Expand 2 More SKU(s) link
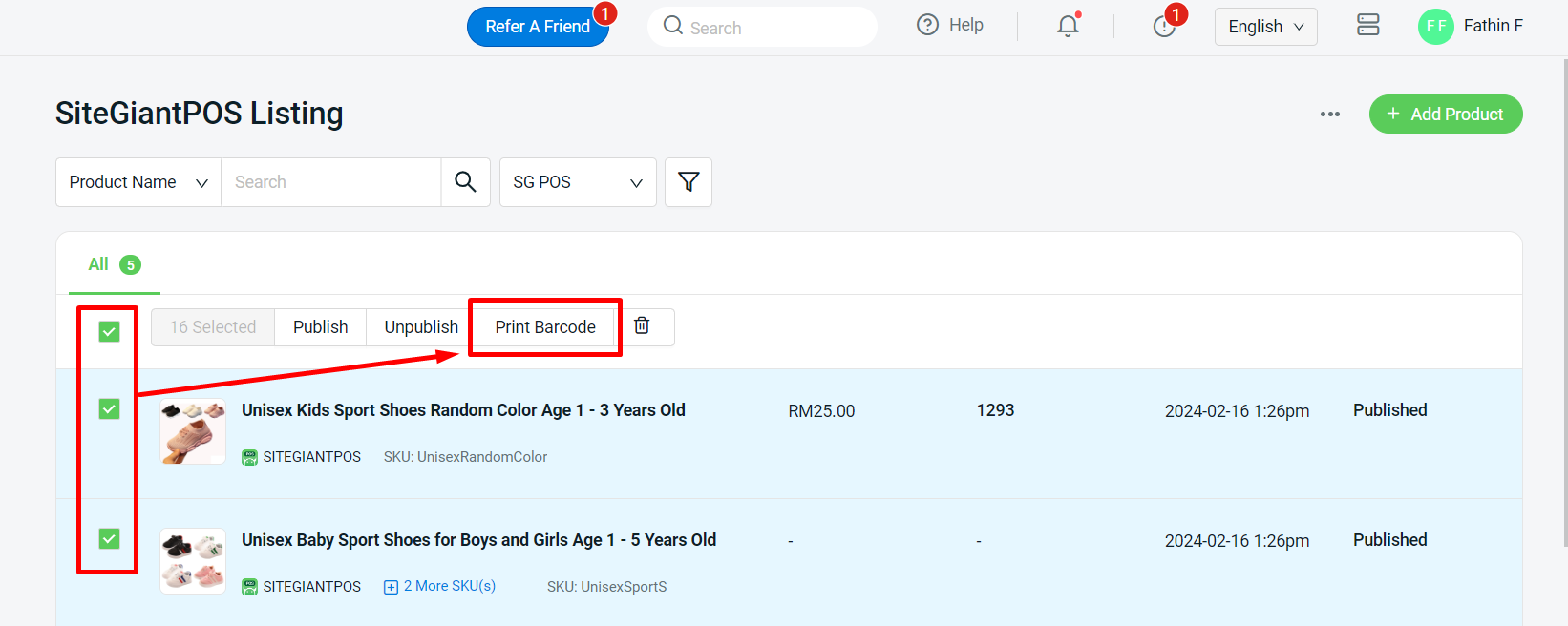 pos(440,586)
